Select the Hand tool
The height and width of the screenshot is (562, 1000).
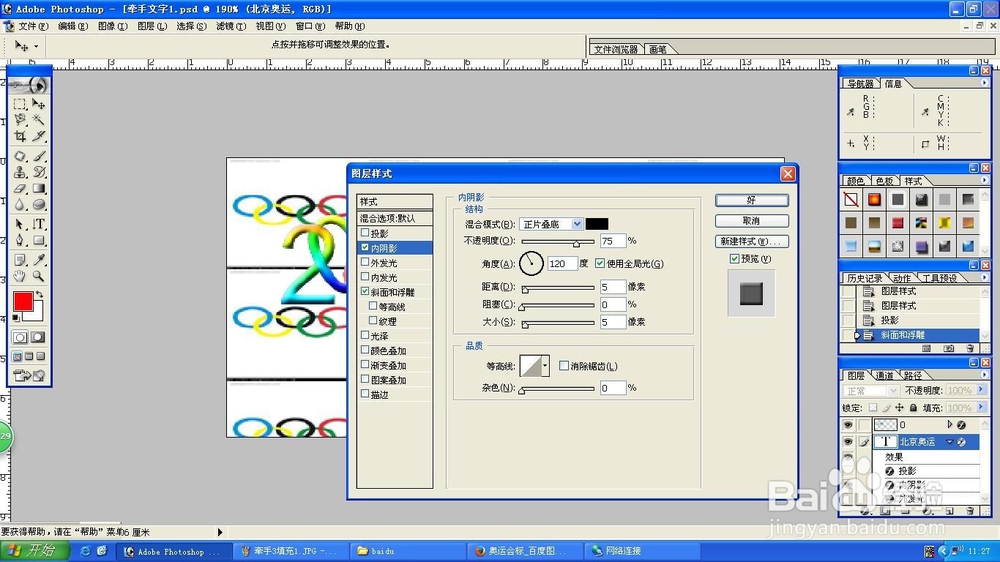[x=20, y=276]
